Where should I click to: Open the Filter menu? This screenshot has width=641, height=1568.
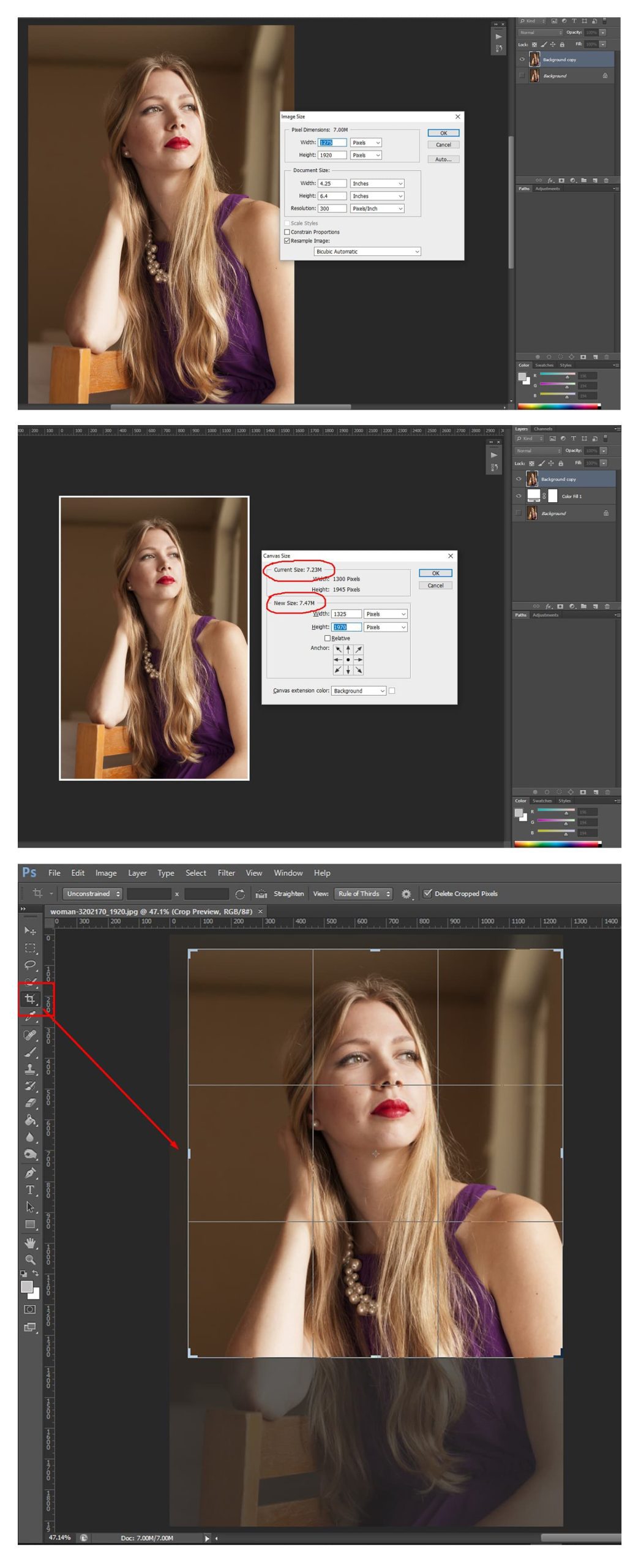coord(226,873)
